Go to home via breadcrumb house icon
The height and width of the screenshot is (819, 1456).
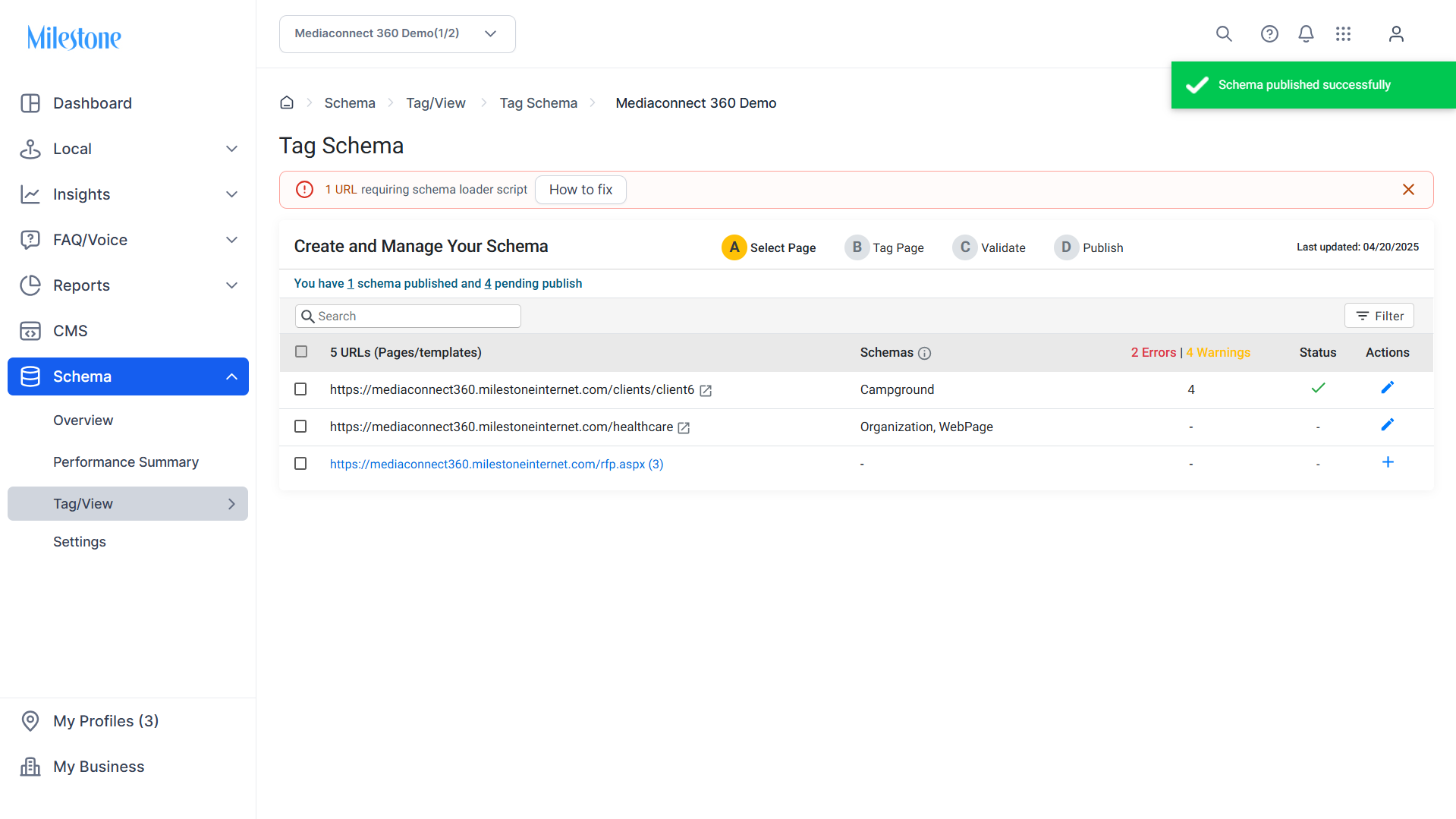287,102
